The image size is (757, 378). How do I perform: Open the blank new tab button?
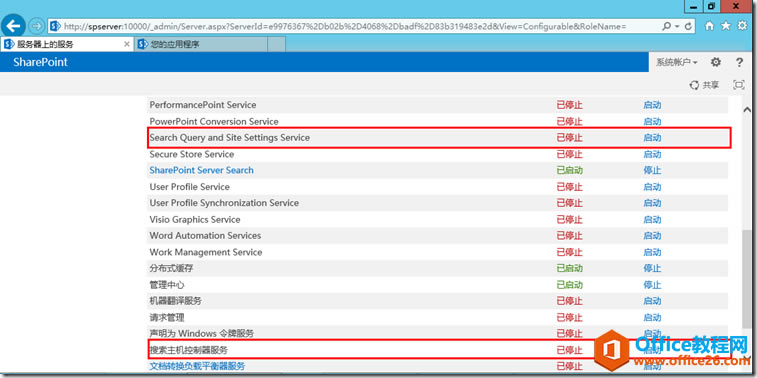[277, 44]
